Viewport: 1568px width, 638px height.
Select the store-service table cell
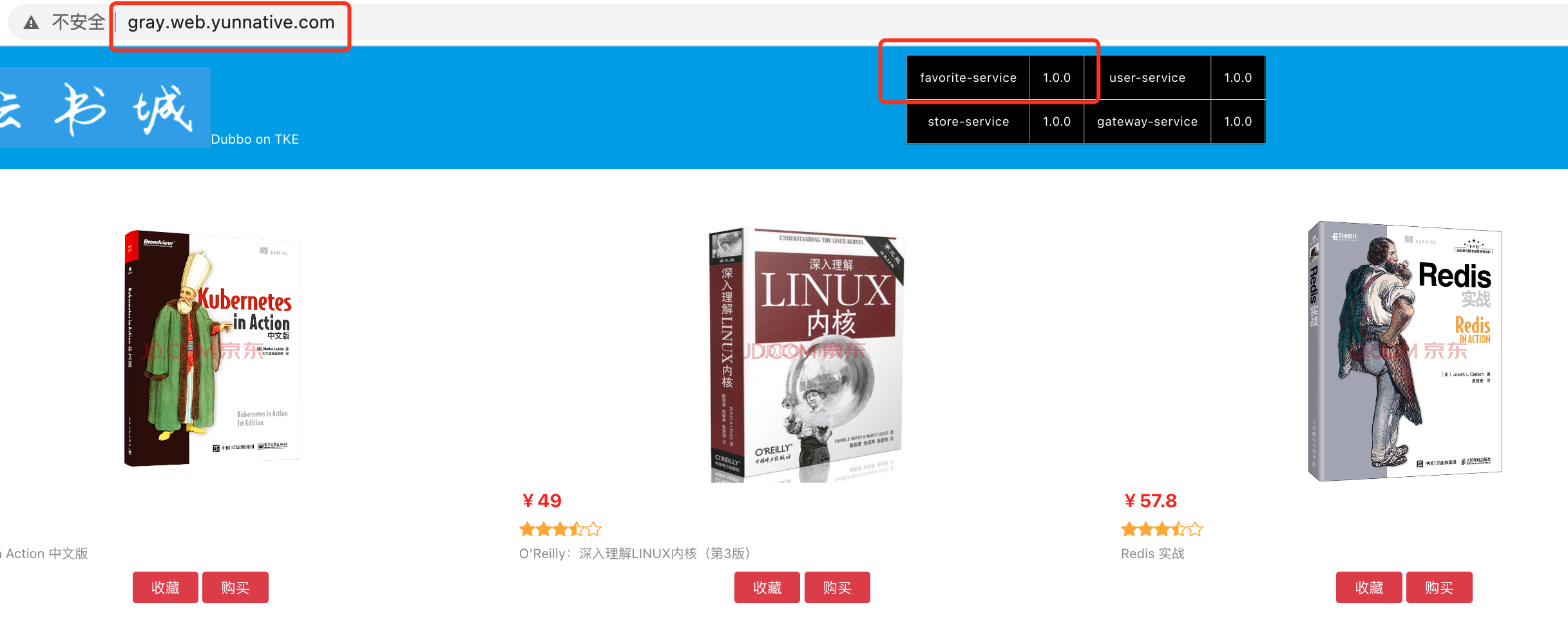[x=968, y=122]
